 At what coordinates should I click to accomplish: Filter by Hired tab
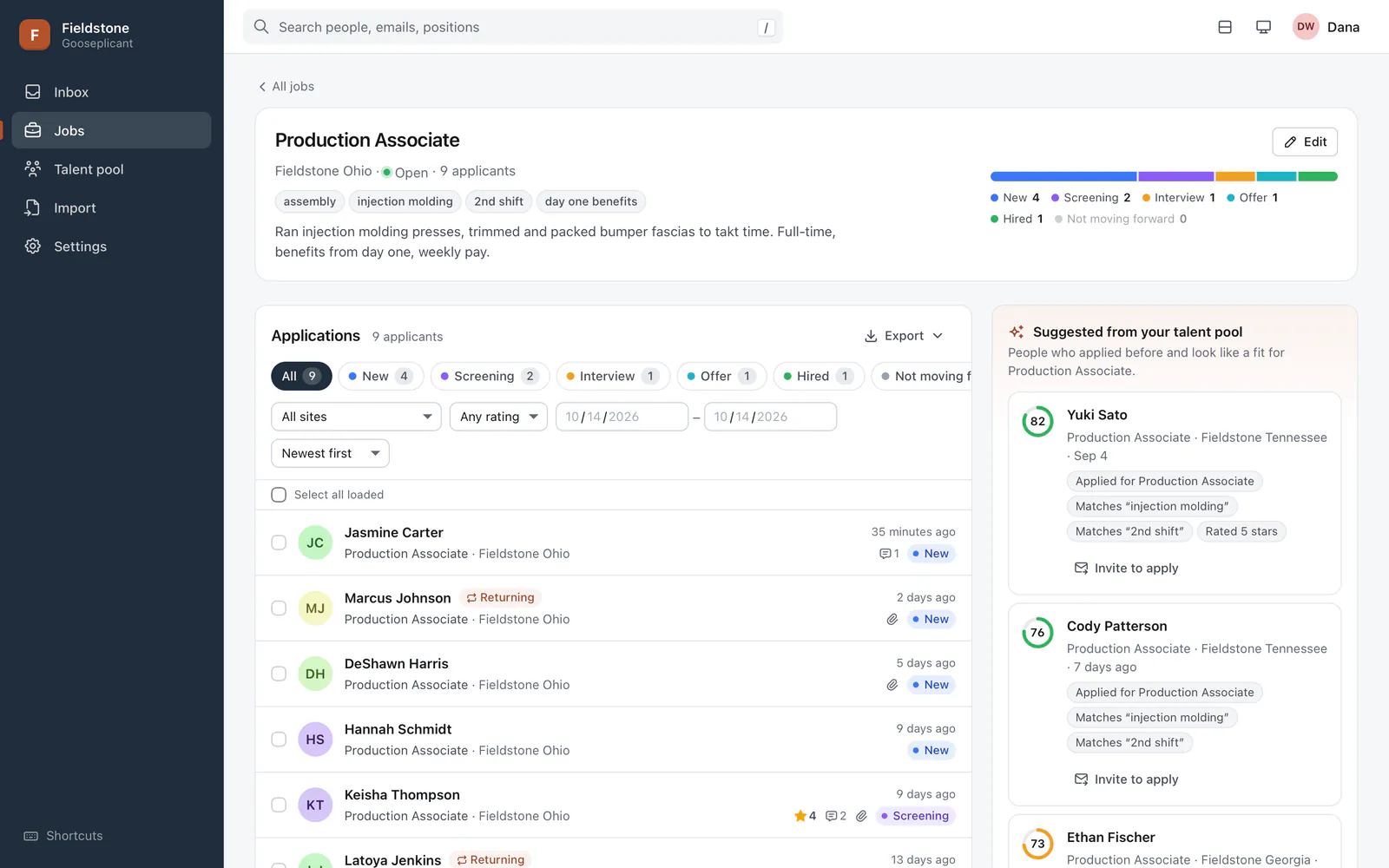[819, 376]
